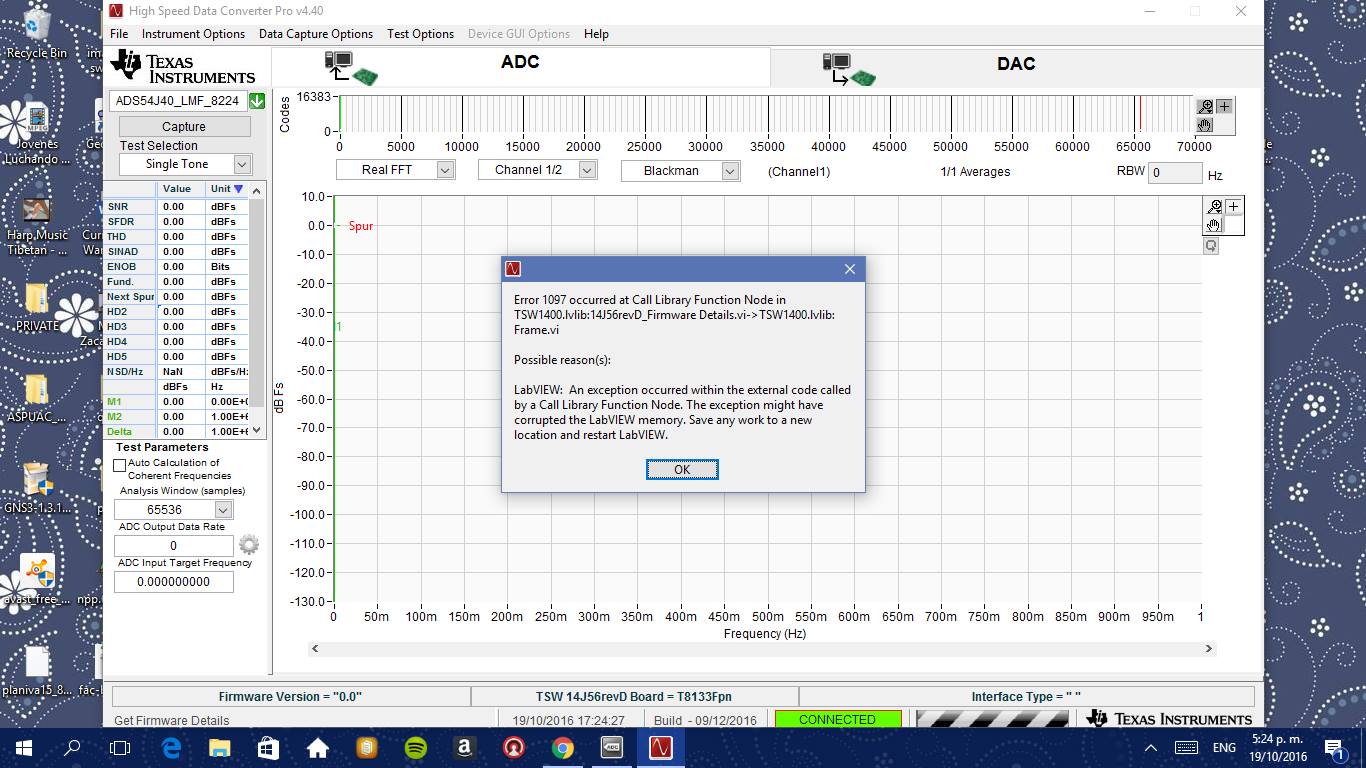Expand the Channel 1/2 dropdown
Image resolution: width=1366 pixels, height=768 pixels.
pos(588,170)
